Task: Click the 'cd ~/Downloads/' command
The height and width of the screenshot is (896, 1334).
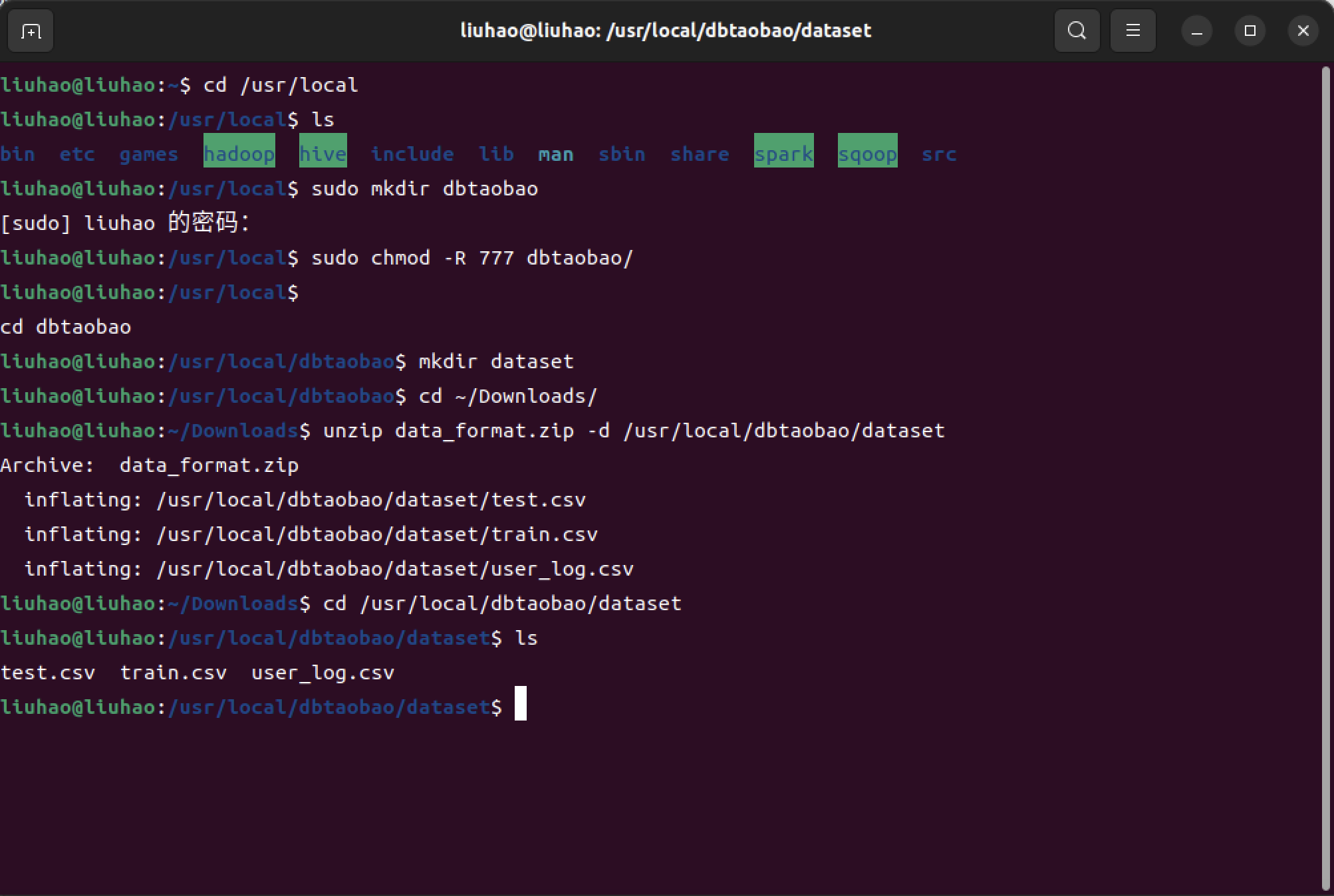Action: [x=508, y=396]
